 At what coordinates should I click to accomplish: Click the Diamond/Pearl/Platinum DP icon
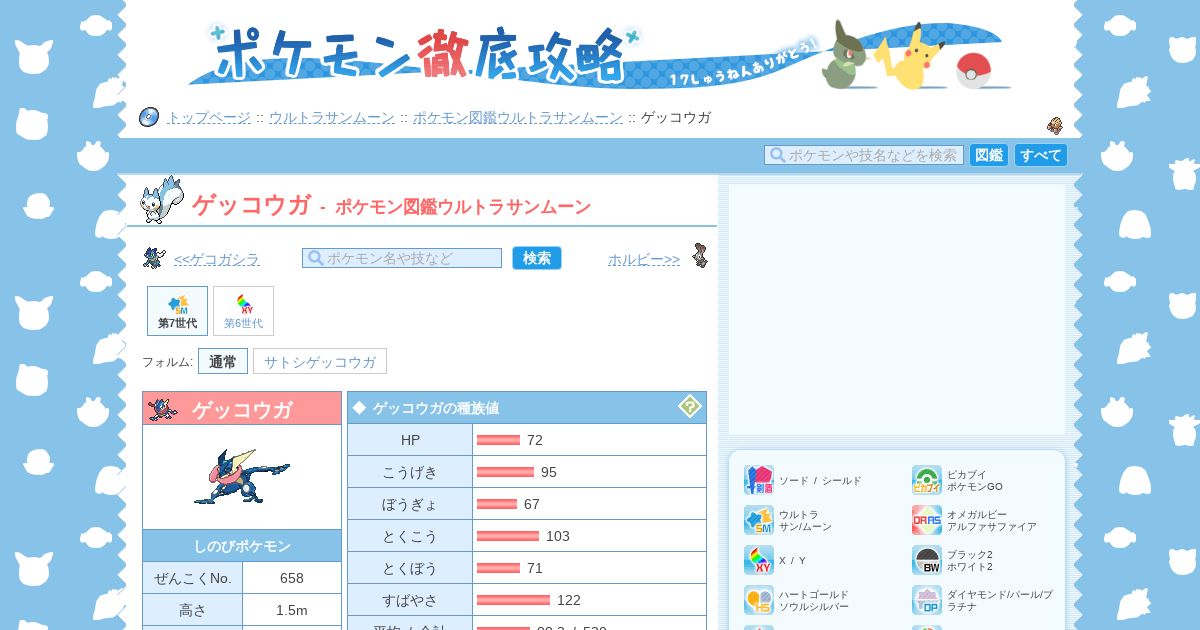tap(926, 600)
